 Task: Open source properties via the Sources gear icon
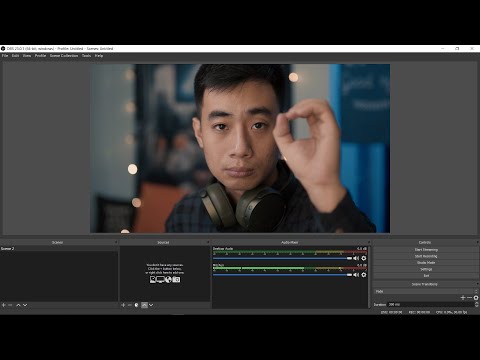pyautogui.click(x=137, y=305)
